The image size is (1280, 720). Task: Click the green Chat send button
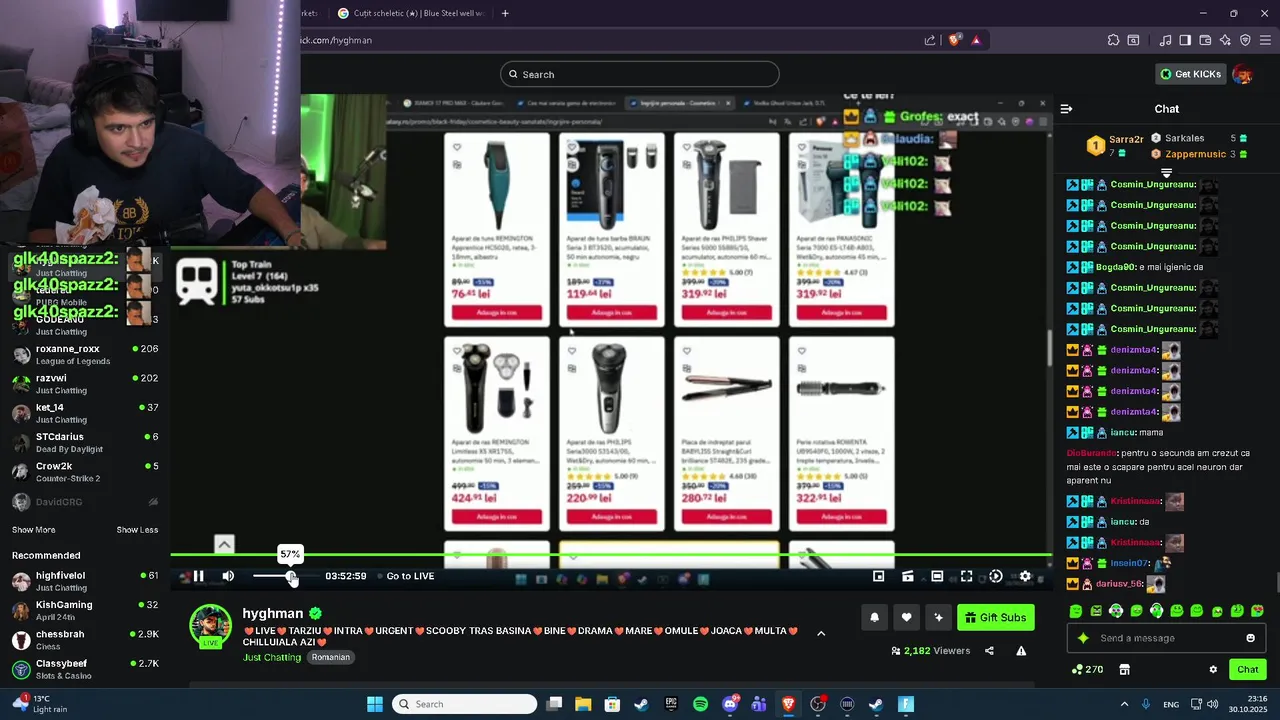point(1247,670)
